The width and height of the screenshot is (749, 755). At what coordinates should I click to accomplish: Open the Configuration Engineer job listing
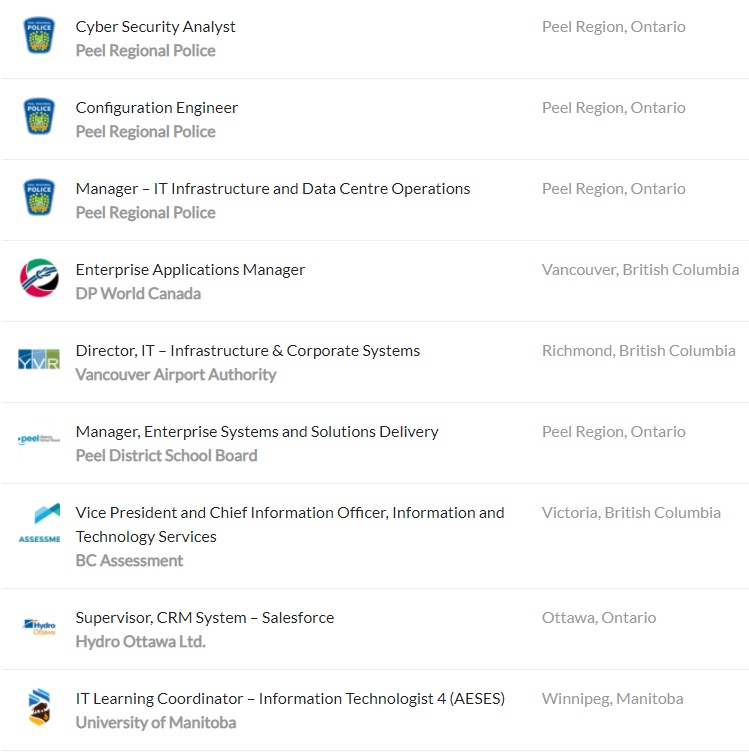pos(157,108)
